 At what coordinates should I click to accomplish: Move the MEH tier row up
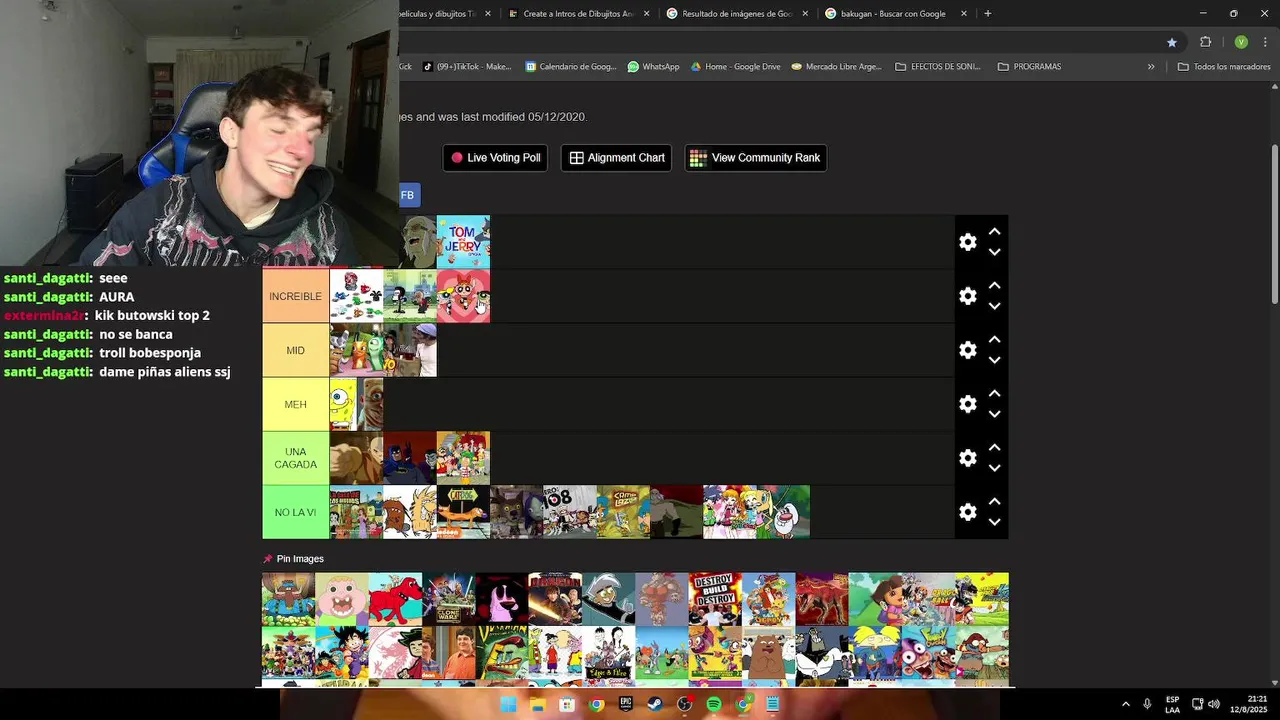point(995,393)
